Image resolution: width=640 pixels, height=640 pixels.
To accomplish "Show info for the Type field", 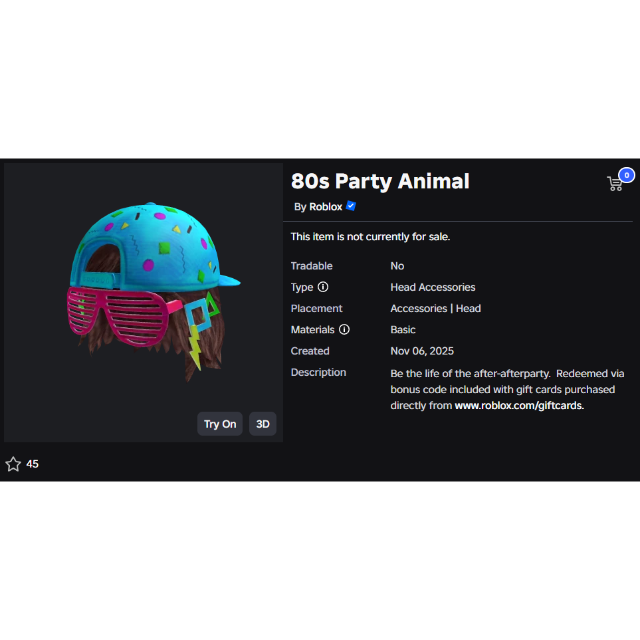I will [323, 287].
